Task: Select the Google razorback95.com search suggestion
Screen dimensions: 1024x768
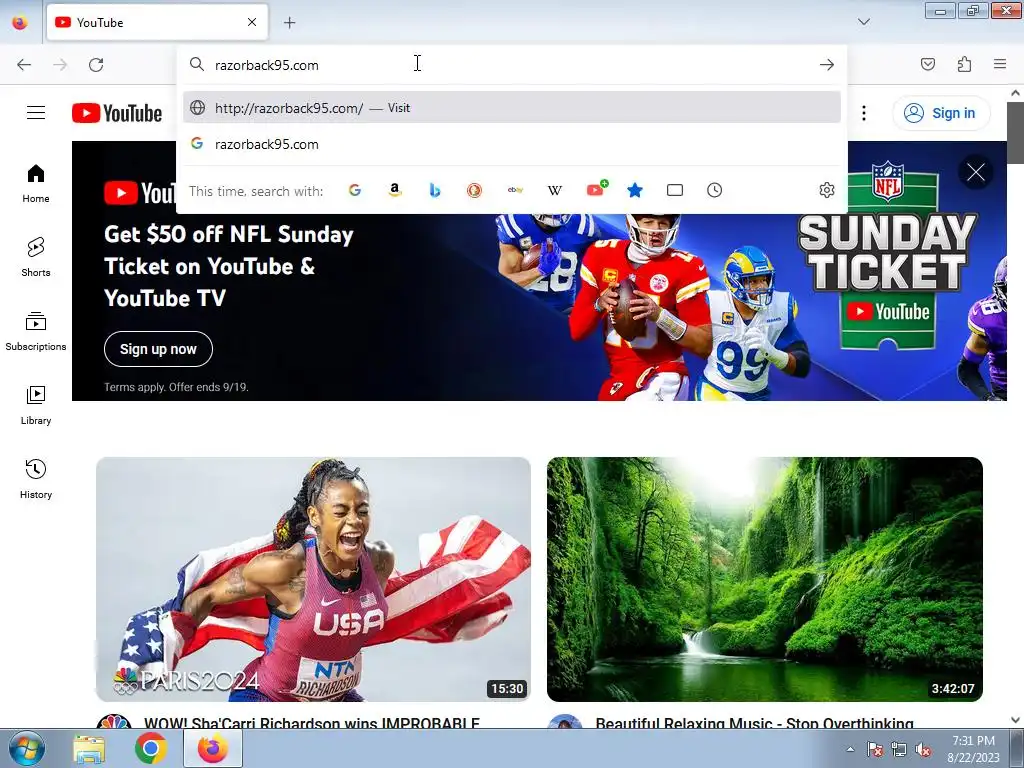Action: coord(512,144)
